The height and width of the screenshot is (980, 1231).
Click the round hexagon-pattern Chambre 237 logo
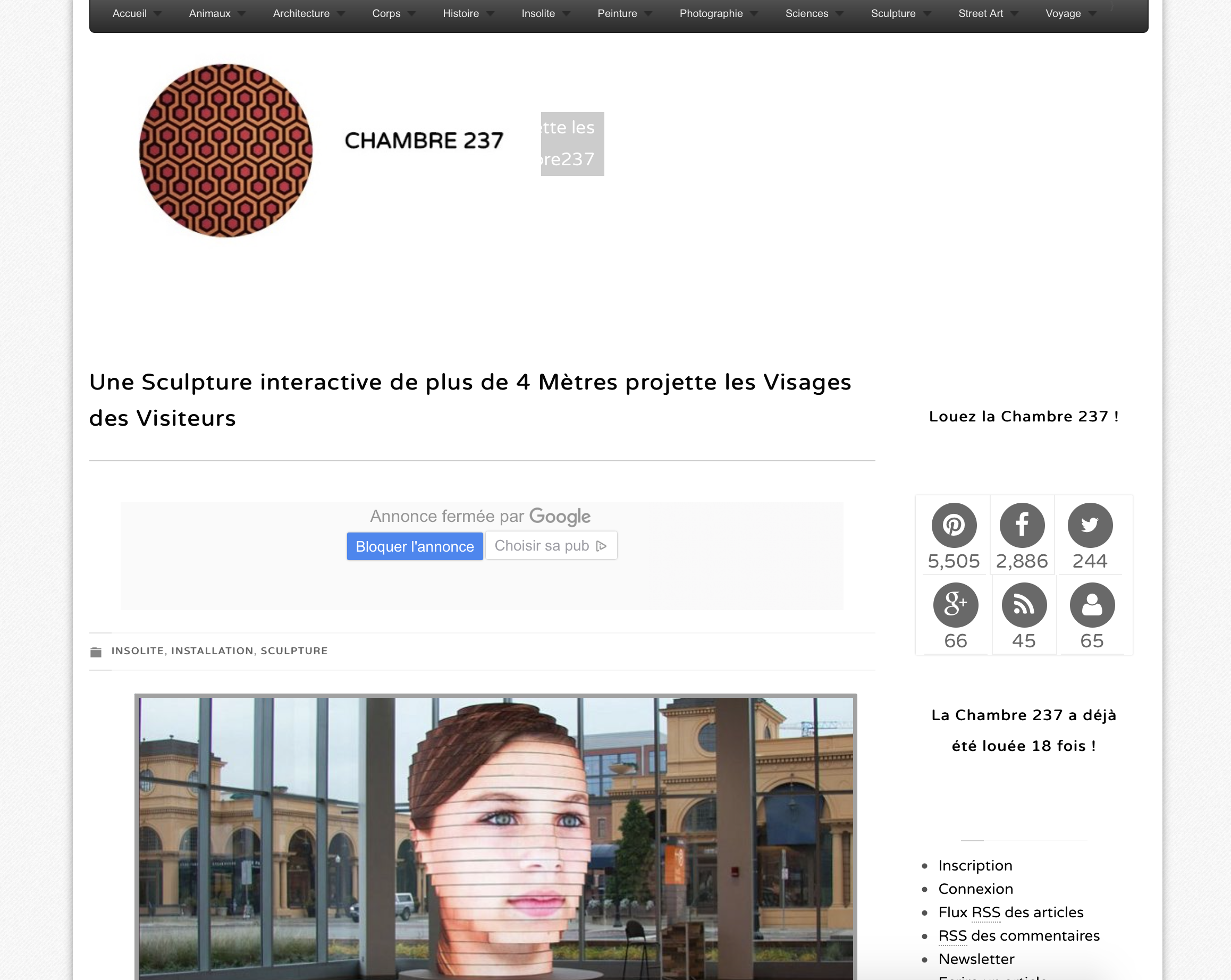(225, 151)
